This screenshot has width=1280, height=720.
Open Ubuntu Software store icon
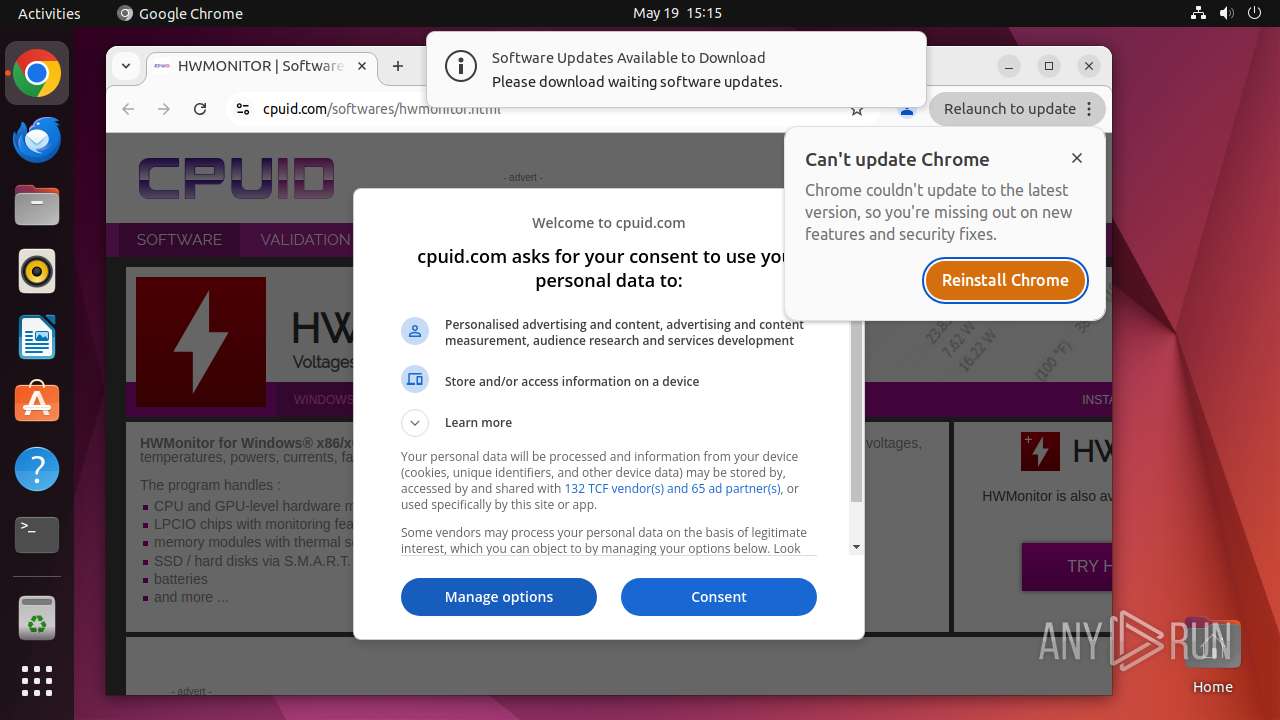(x=37, y=403)
